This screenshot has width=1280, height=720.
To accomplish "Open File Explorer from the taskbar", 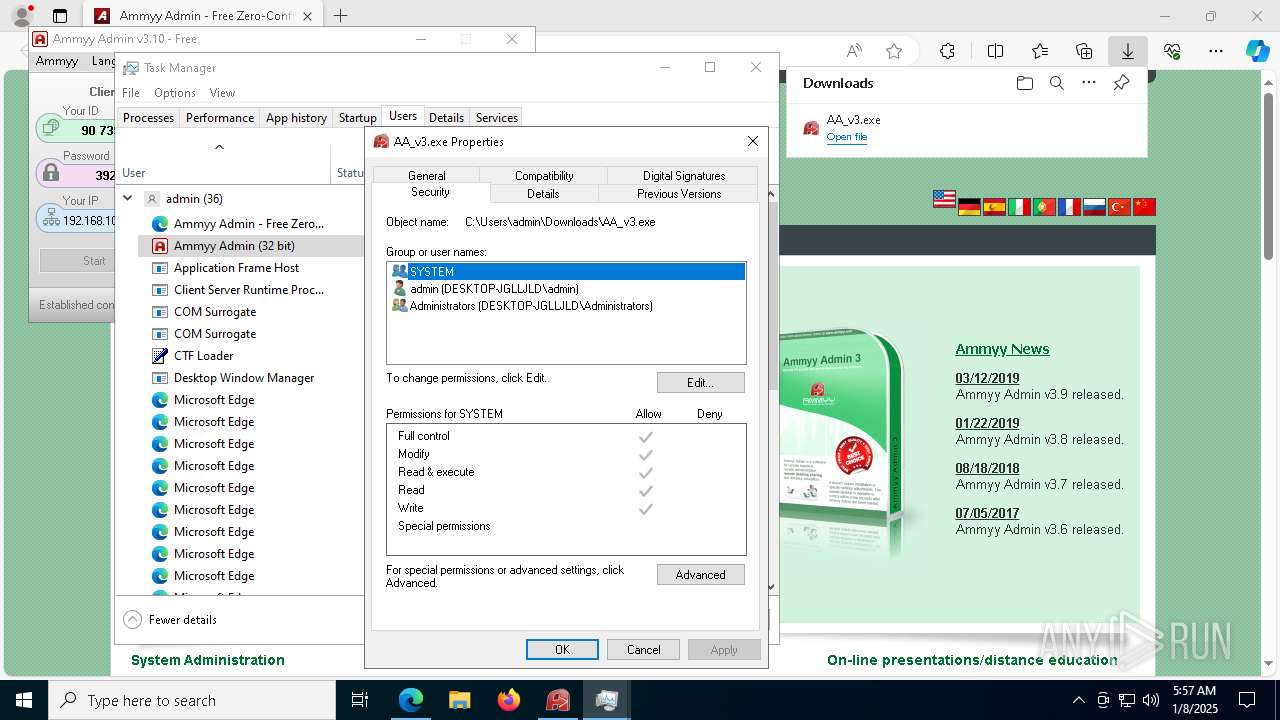I will click(459, 700).
